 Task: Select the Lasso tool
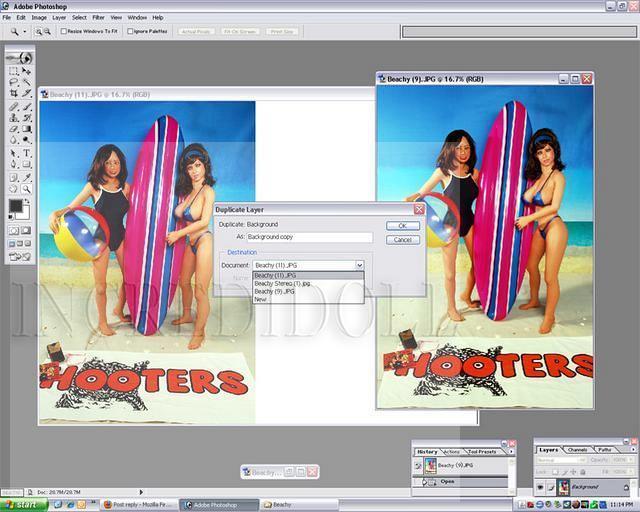click(13, 82)
